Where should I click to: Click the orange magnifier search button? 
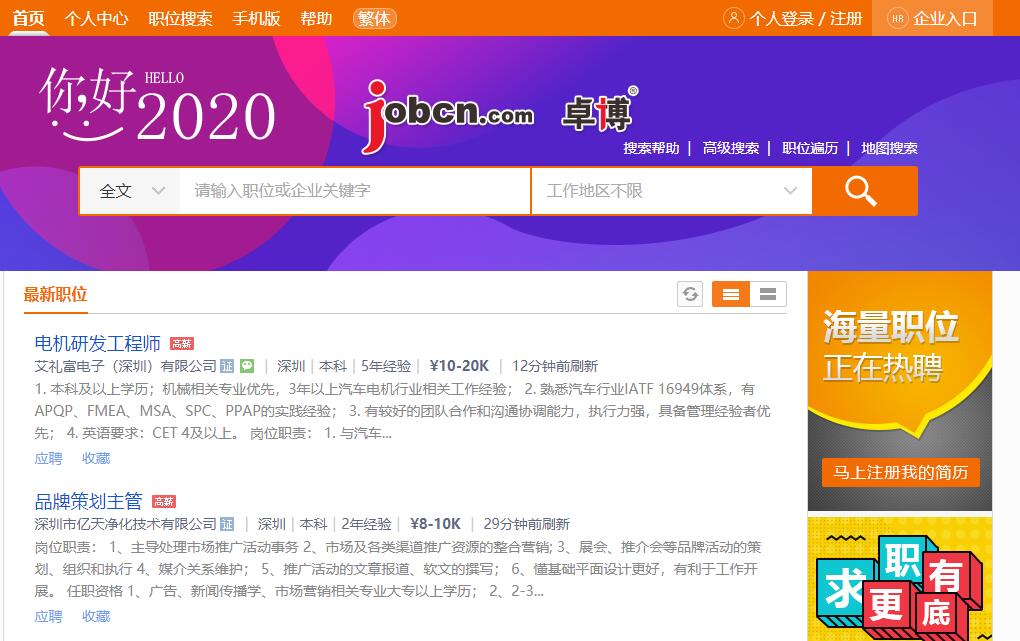[865, 191]
